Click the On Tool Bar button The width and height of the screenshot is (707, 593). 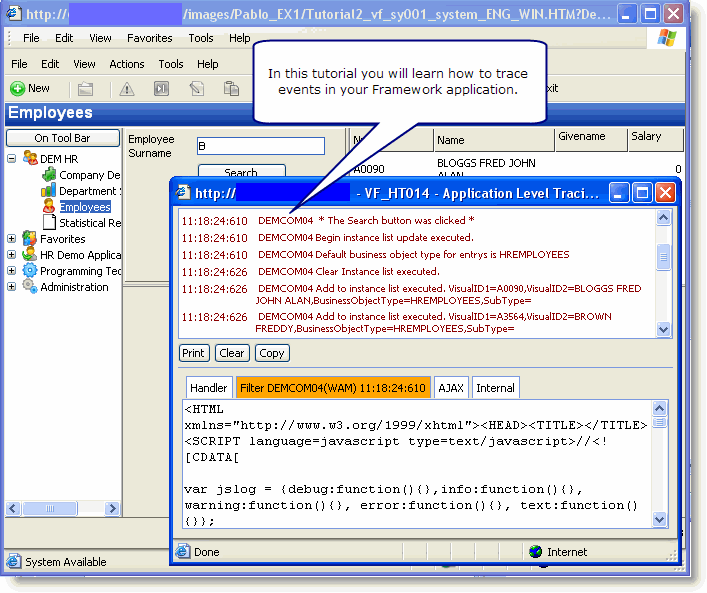coord(63,138)
